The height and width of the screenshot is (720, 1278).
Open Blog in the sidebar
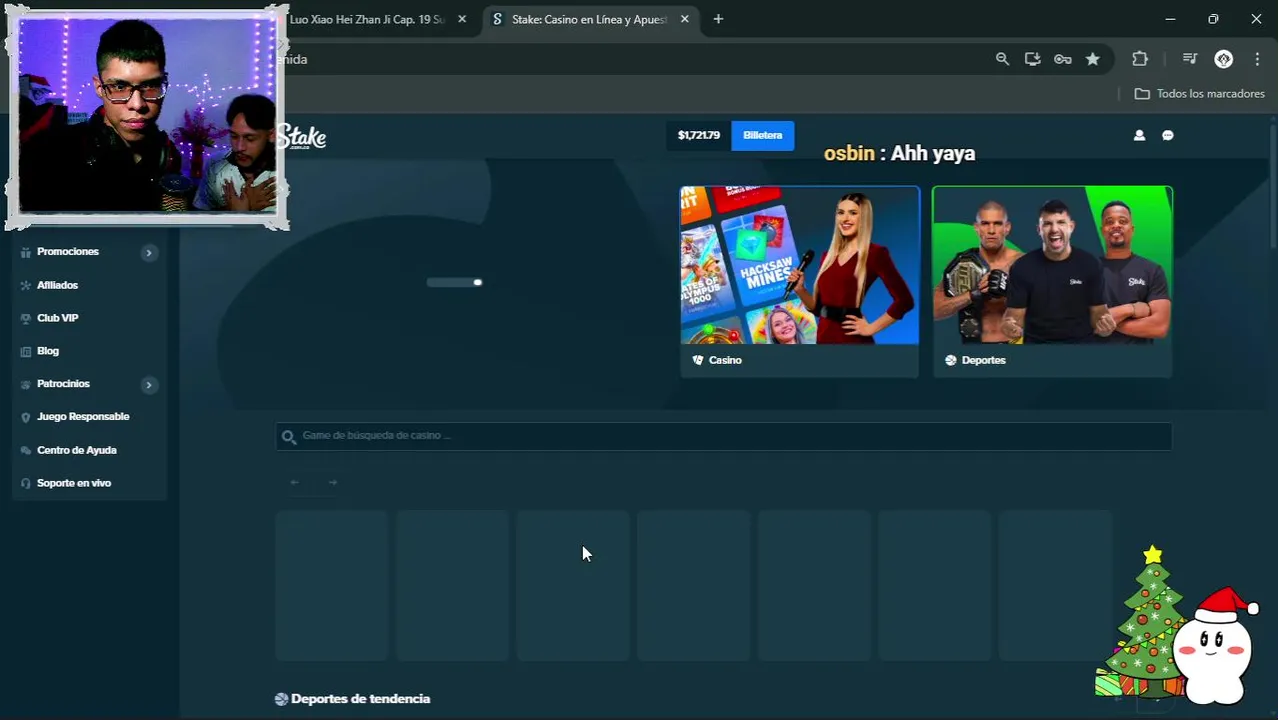[x=48, y=351]
